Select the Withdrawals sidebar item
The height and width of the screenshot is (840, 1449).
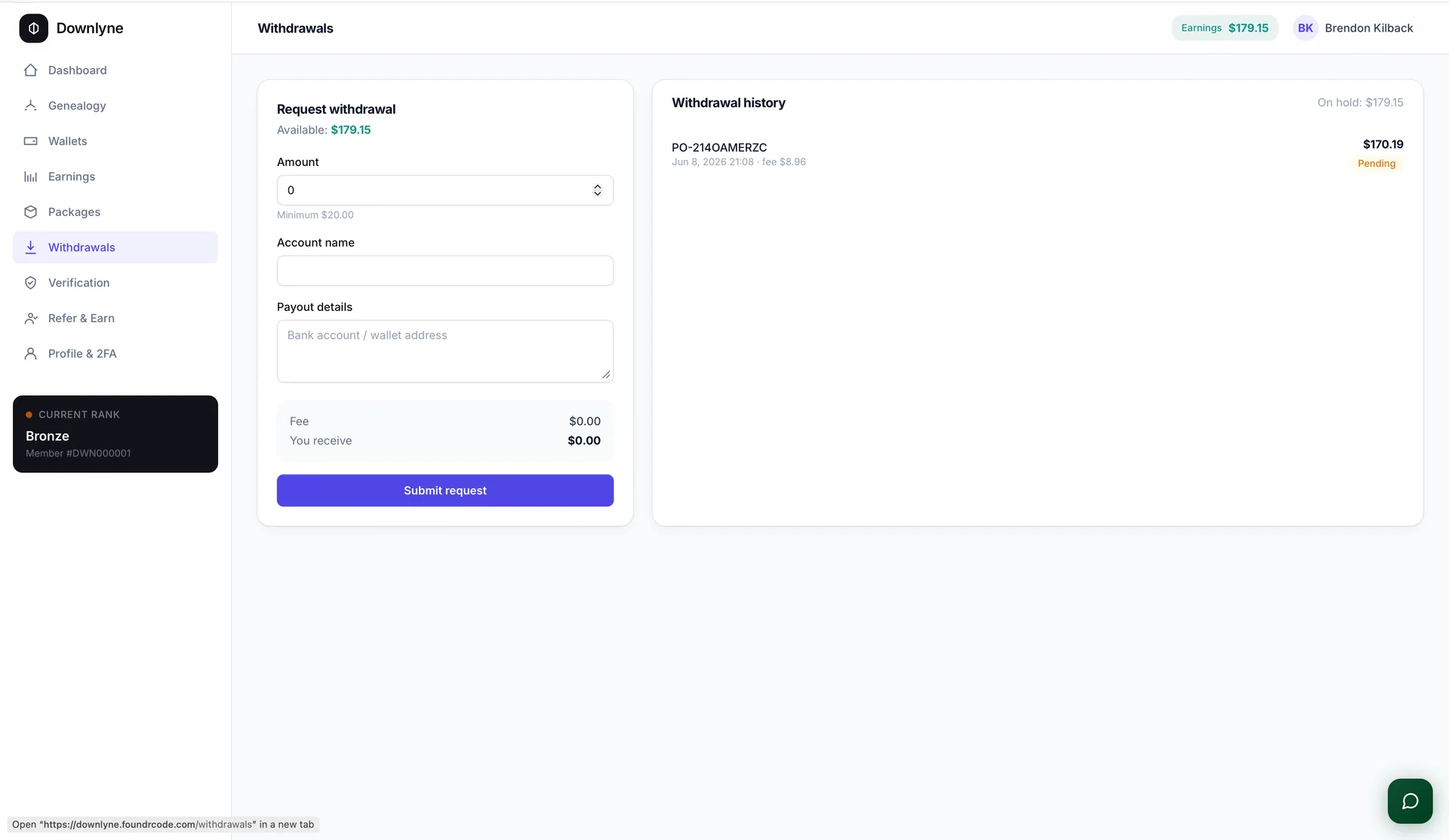115,248
